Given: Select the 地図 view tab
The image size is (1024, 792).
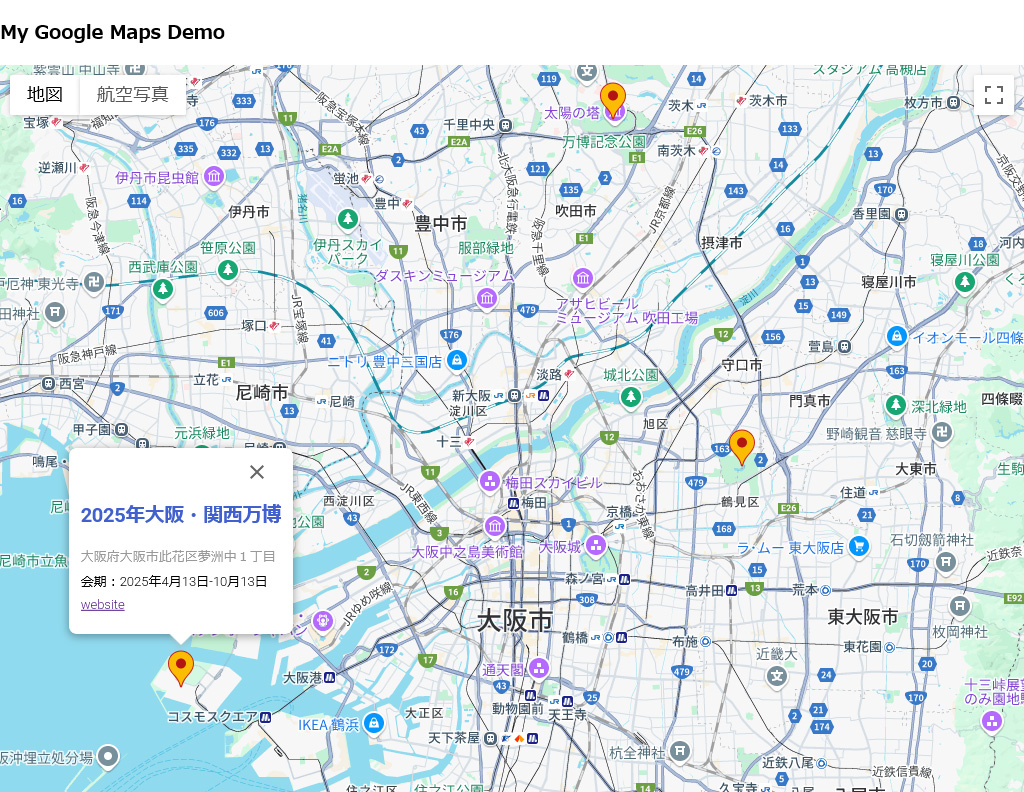Looking at the screenshot, I should (44, 93).
